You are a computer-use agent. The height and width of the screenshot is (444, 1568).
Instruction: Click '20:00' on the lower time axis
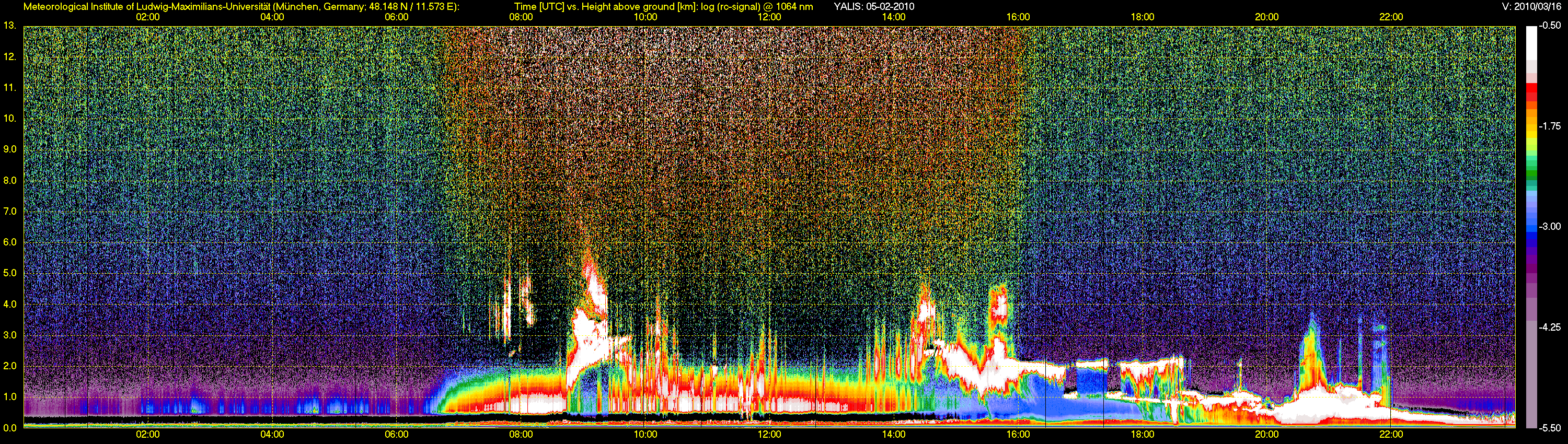(1267, 434)
